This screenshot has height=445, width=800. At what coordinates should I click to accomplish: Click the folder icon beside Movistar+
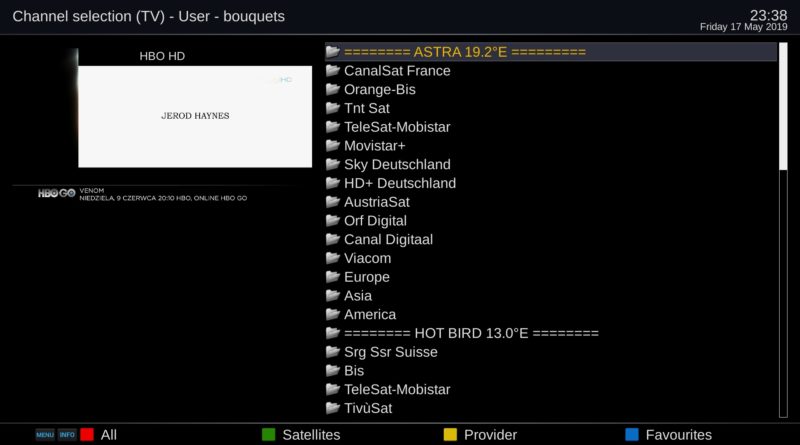coord(333,145)
